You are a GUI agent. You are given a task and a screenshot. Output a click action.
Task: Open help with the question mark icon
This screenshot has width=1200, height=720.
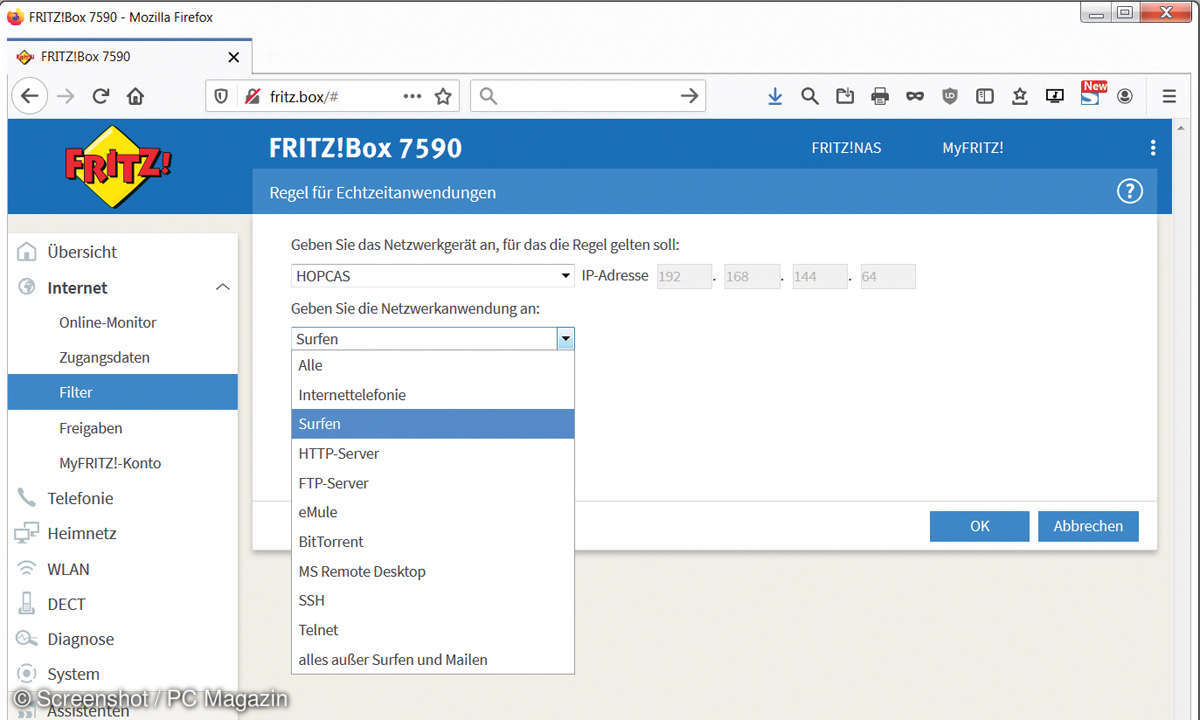(1129, 191)
